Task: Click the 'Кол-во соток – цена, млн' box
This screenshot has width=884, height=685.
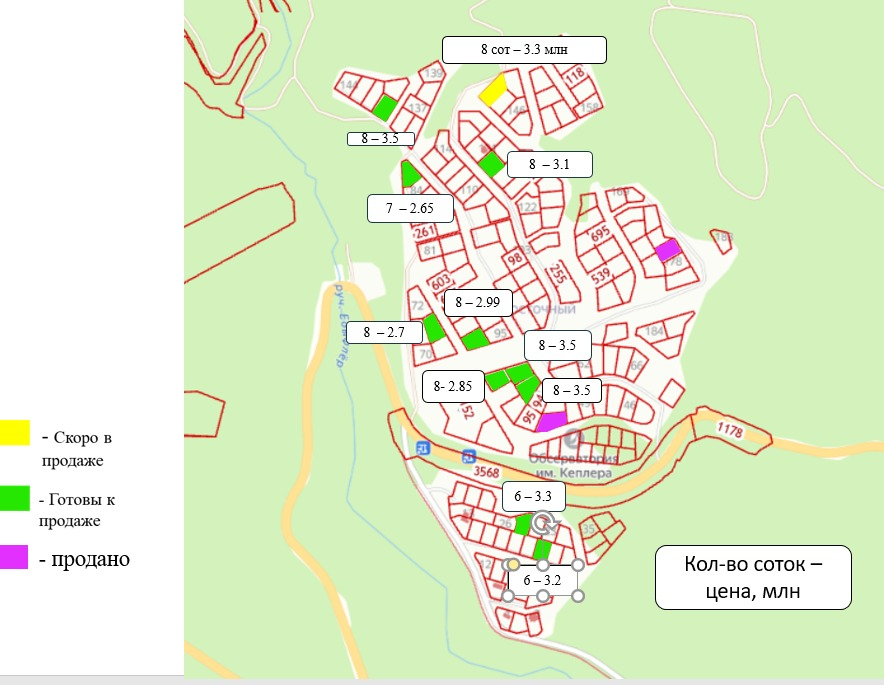Action: (752, 577)
